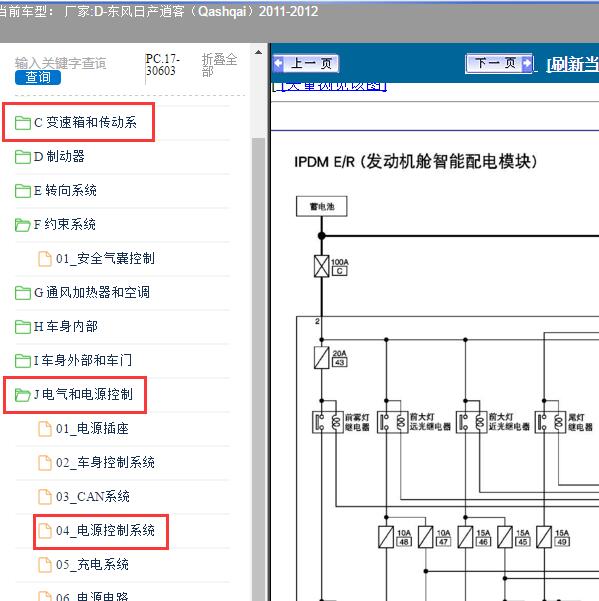The image size is (599, 601).
Task: Click the 尾灯继电器 relay symbol
Action: coord(550,422)
